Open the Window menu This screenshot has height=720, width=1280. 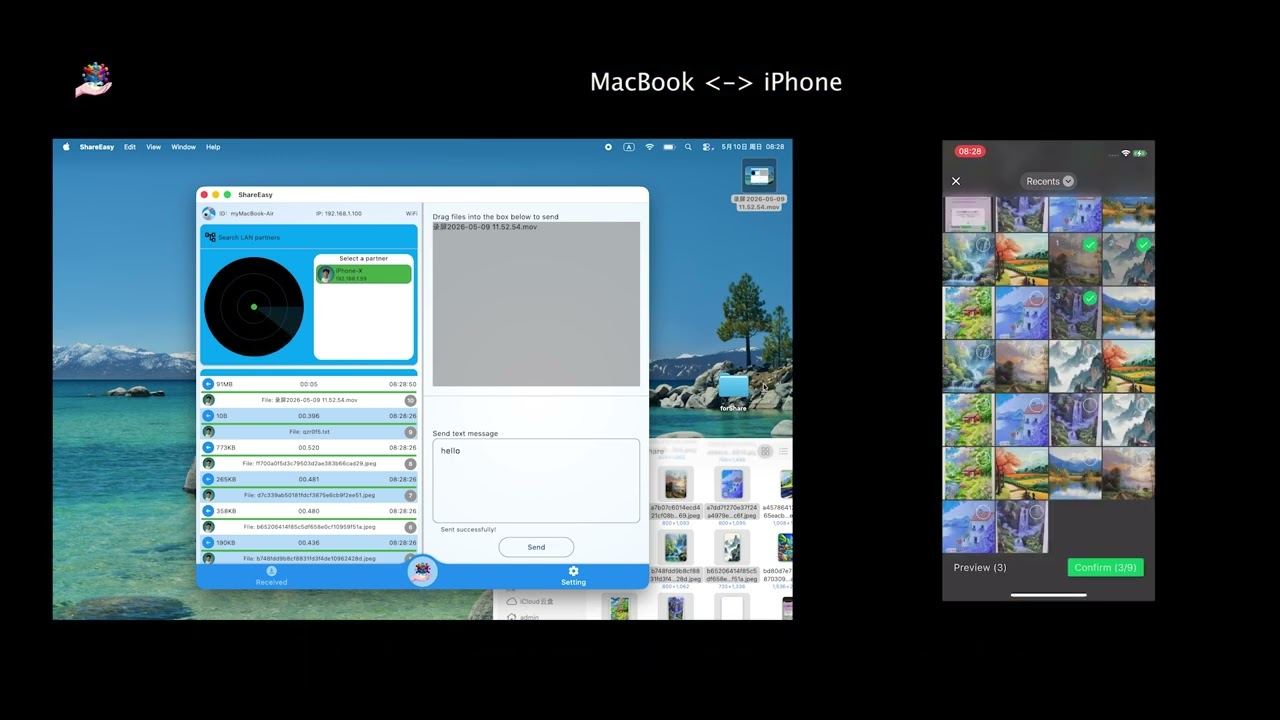coord(183,147)
